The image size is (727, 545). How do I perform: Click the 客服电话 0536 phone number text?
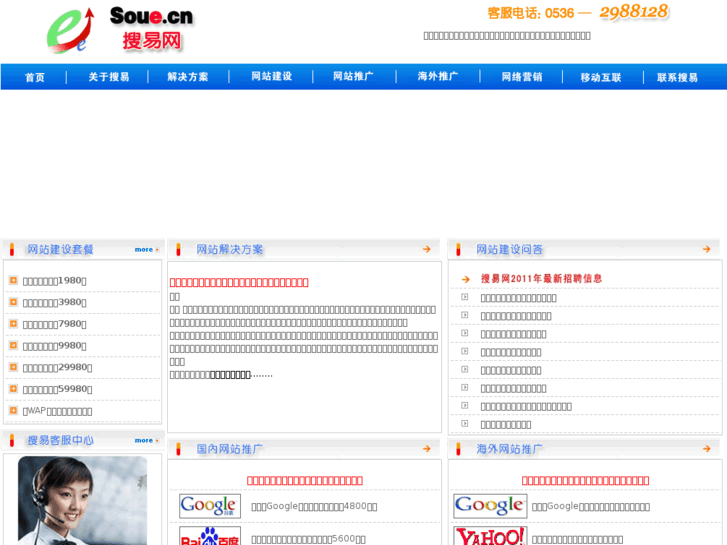(x=578, y=12)
